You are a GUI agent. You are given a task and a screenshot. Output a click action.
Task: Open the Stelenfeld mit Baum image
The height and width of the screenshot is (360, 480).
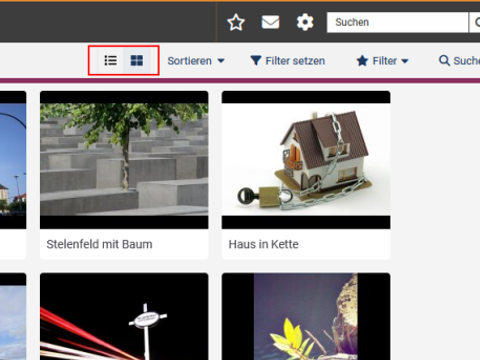(124, 160)
